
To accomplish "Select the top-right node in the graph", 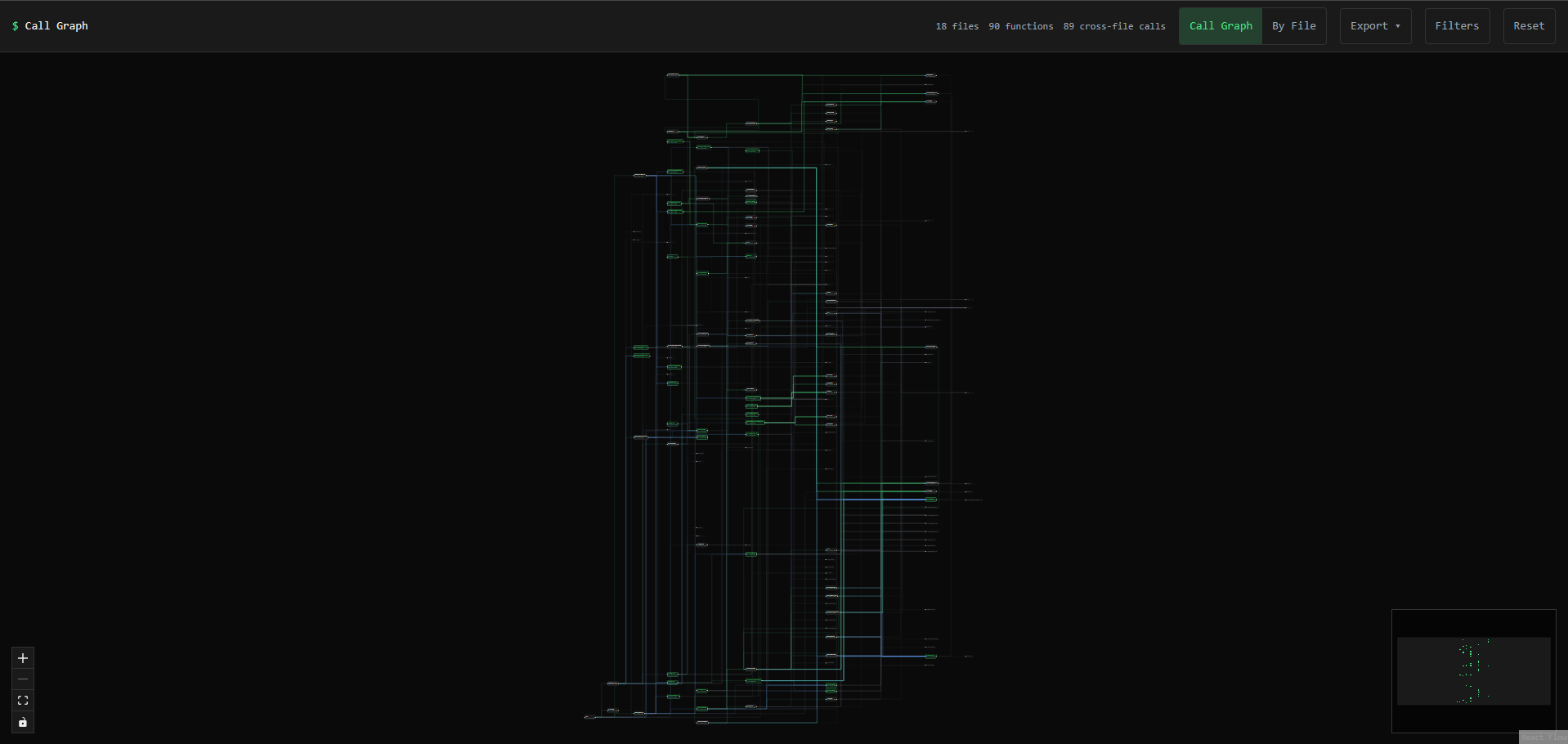I will [x=930, y=75].
